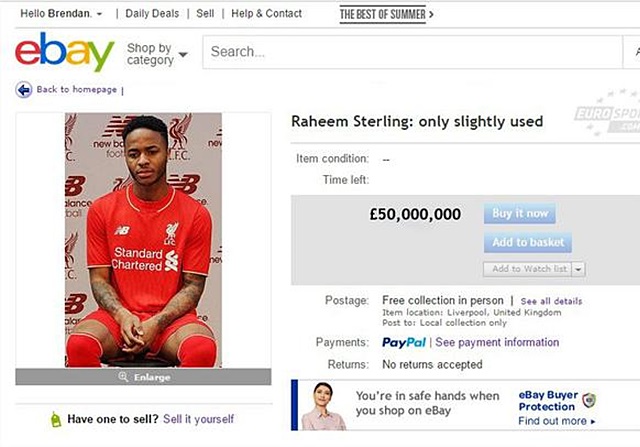
Task: Expand the Add to Watch list arrow
Action: (x=579, y=269)
